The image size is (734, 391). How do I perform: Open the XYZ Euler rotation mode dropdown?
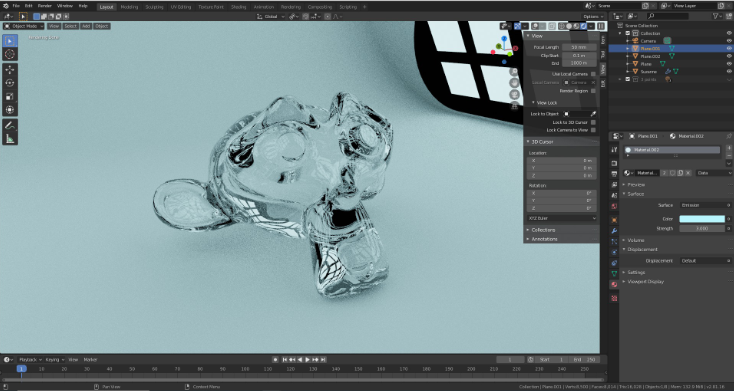point(562,218)
